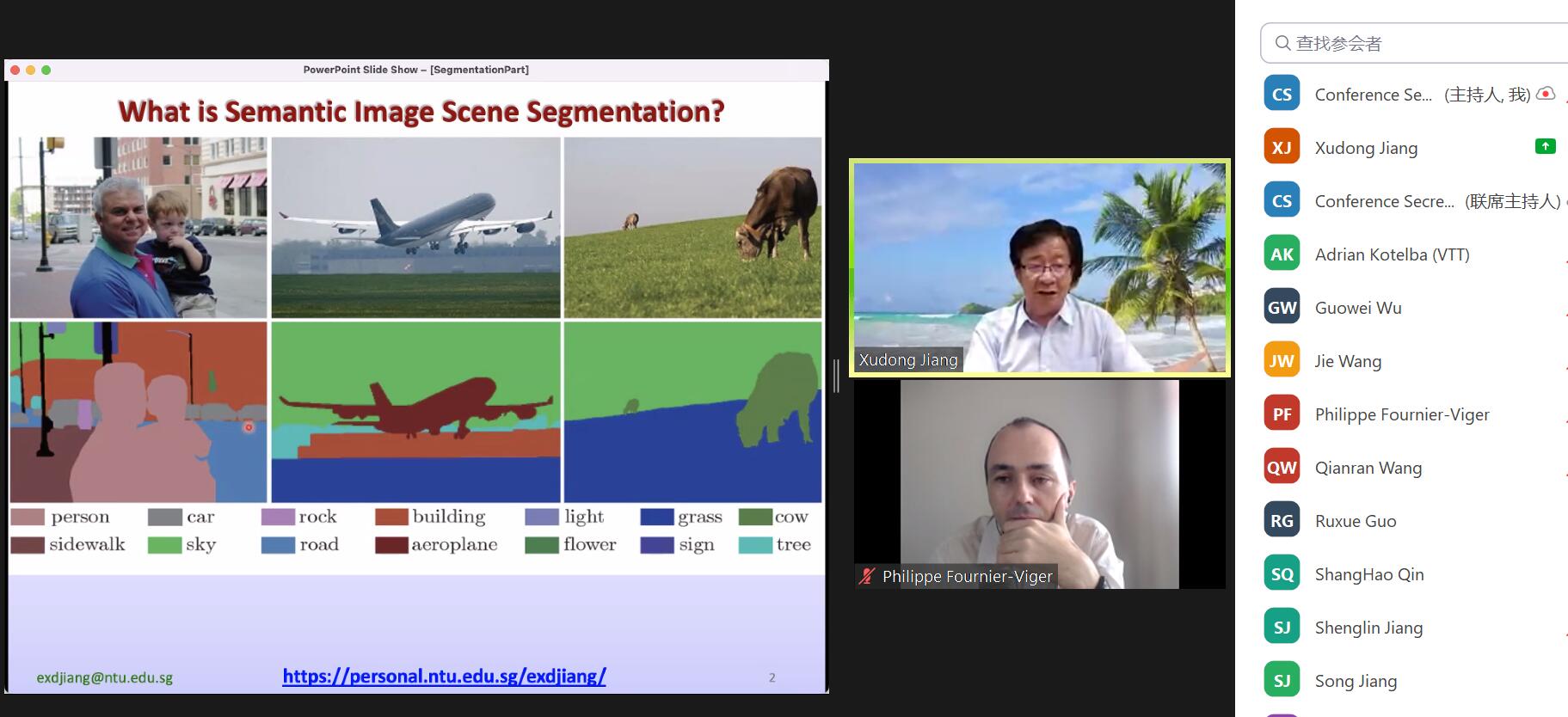This screenshot has width=1568, height=717.
Task: Click Jie Wang's JW avatar
Action: click(x=1282, y=360)
